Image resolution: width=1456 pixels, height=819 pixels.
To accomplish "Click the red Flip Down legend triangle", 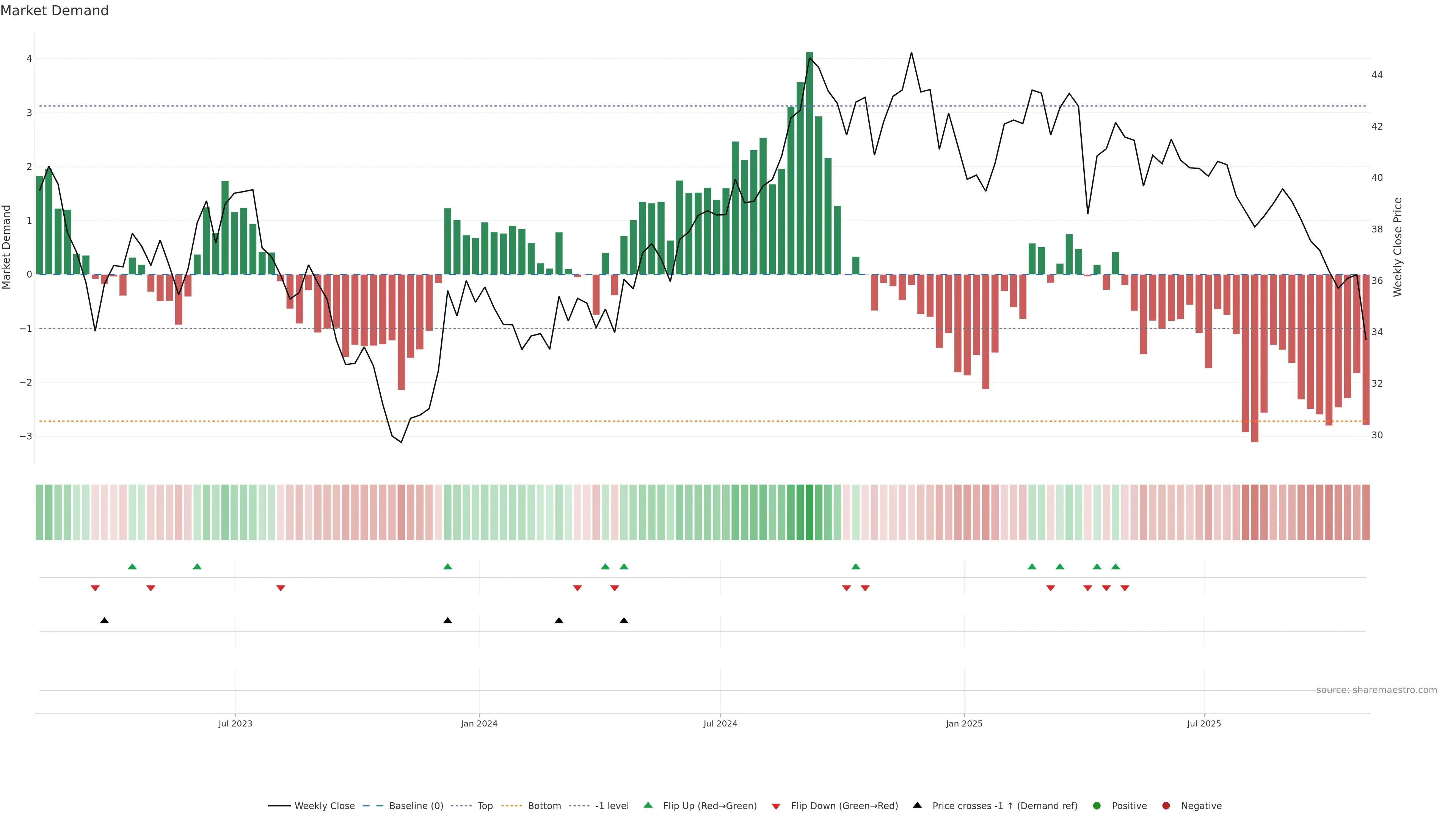I will [x=775, y=806].
